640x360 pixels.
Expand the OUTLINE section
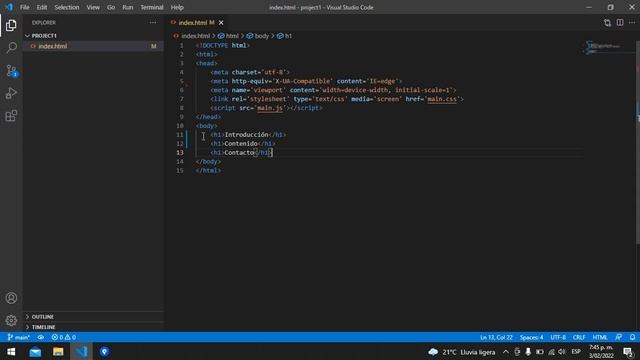point(42,317)
